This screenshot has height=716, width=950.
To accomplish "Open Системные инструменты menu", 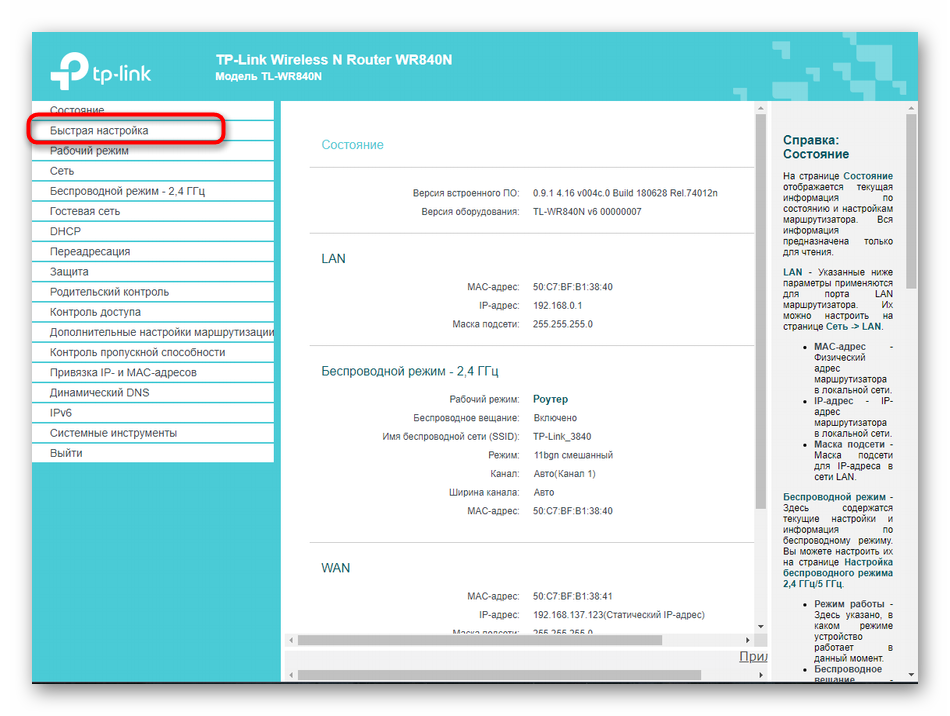I will pyautogui.click(x=113, y=433).
